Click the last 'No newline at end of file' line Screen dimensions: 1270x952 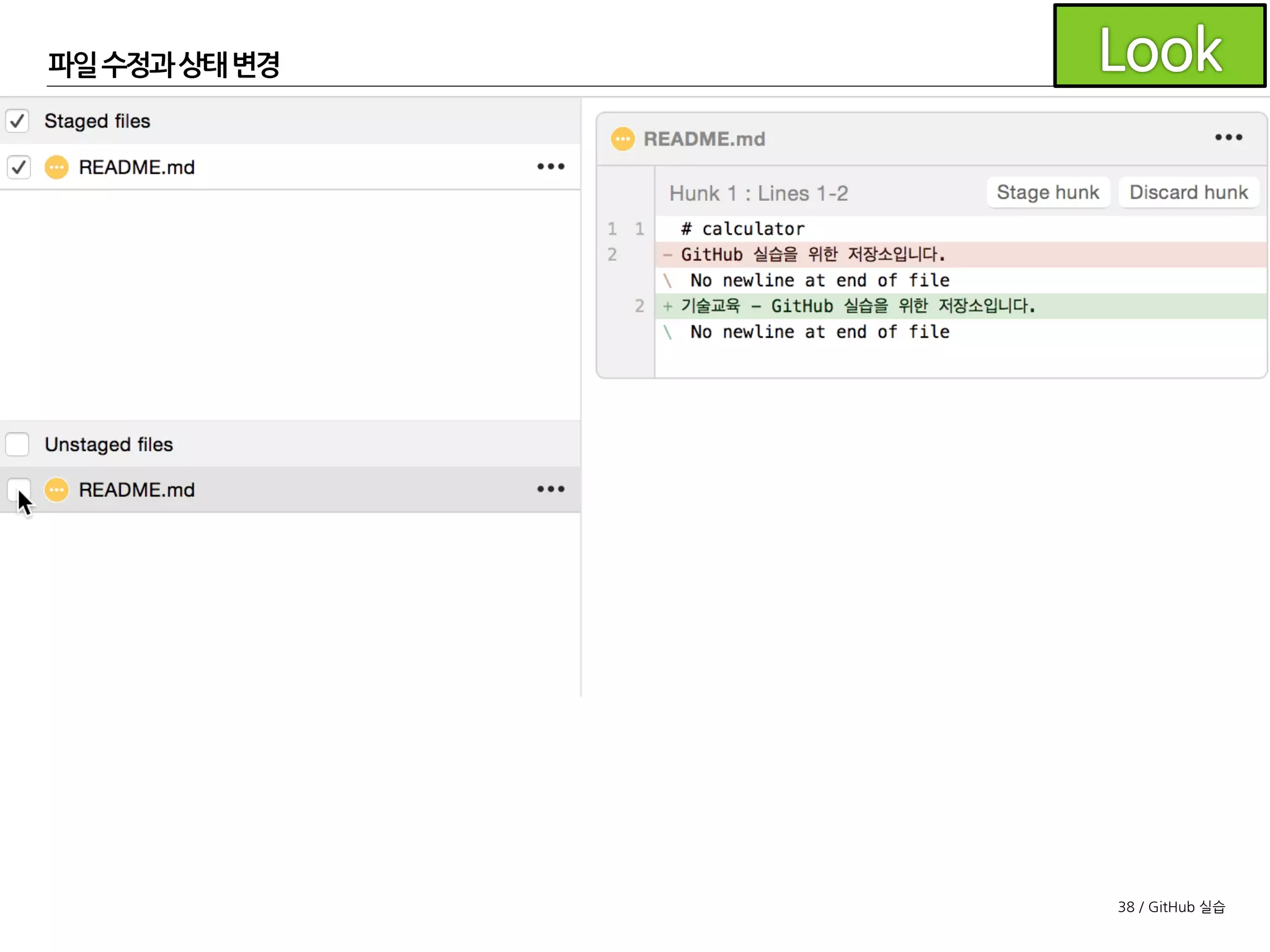(x=961, y=332)
